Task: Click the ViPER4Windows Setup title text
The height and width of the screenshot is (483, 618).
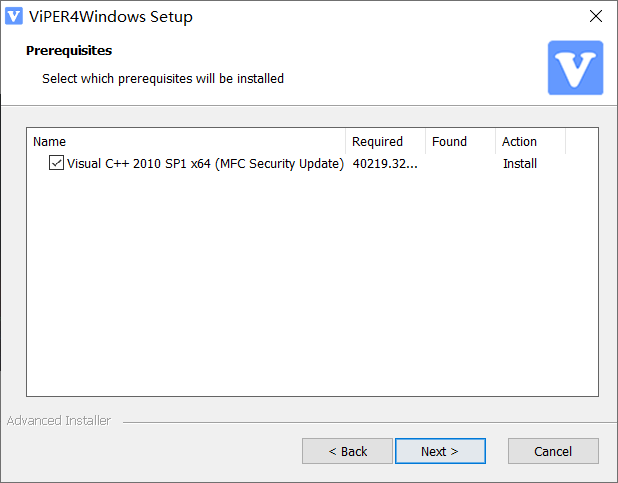Action: [111, 17]
